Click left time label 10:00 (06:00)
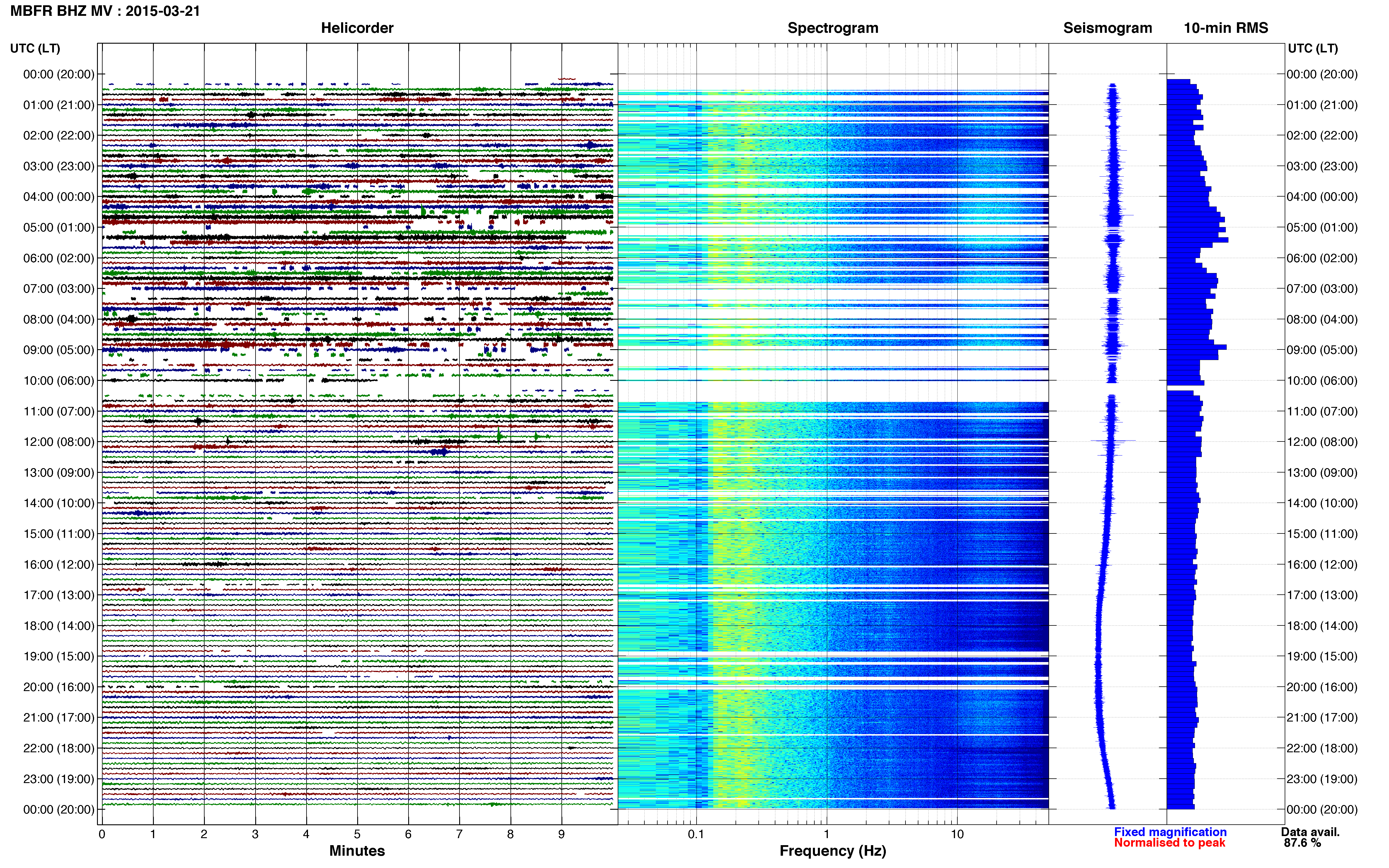The image size is (1389, 868). pyautogui.click(x=59, y=381)
